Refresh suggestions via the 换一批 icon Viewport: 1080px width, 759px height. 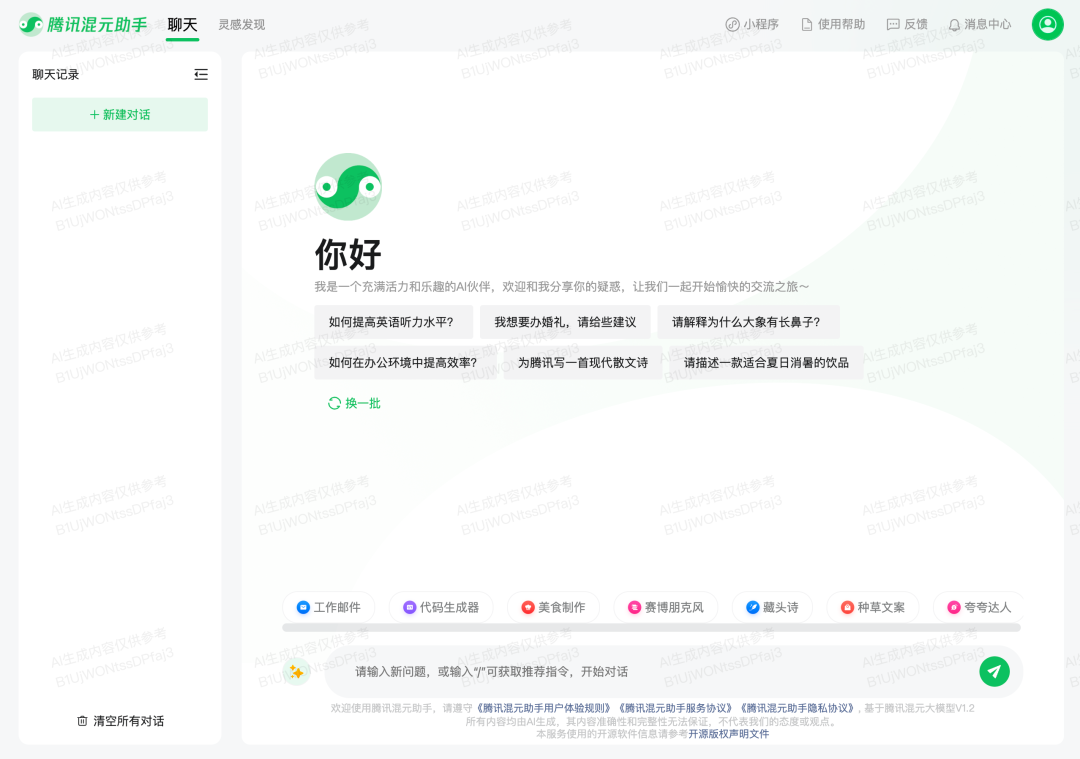(333, 403)
